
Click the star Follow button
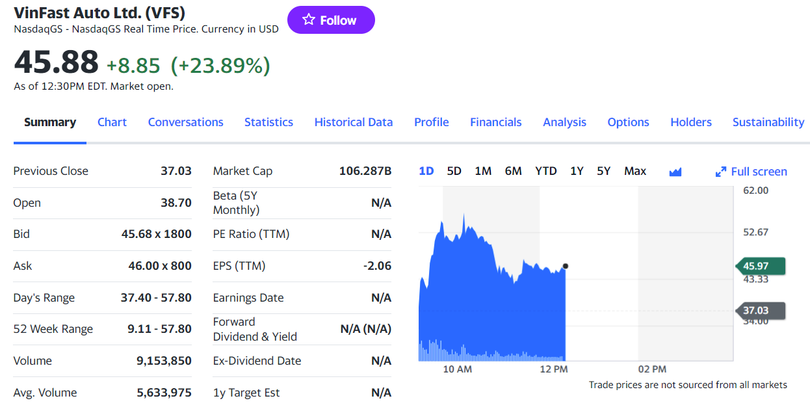coord(331,20)
